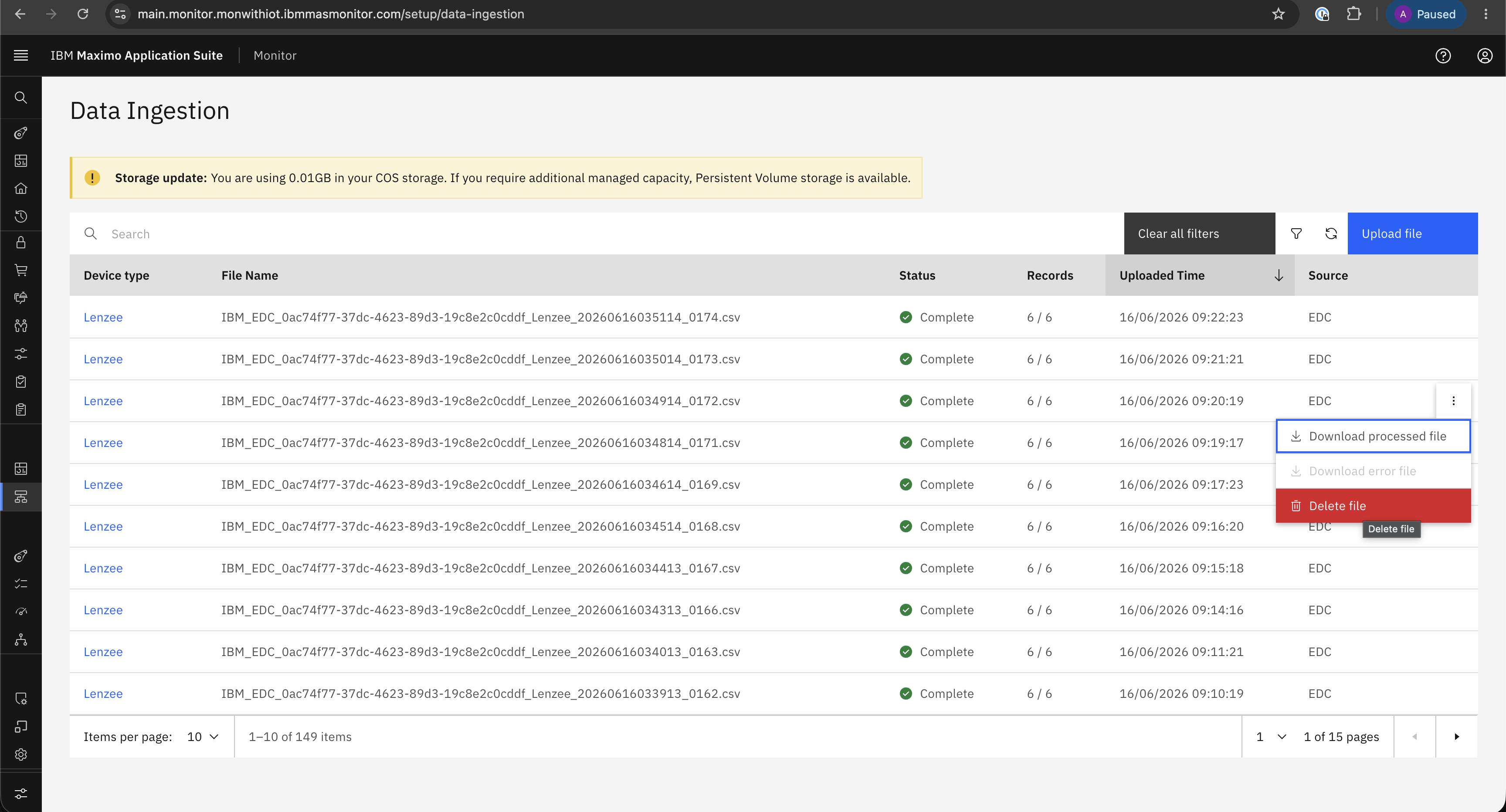The width and height of the screenshot is (1506, 812).
Task: Click the Search input field
Action: coord(596,234)
